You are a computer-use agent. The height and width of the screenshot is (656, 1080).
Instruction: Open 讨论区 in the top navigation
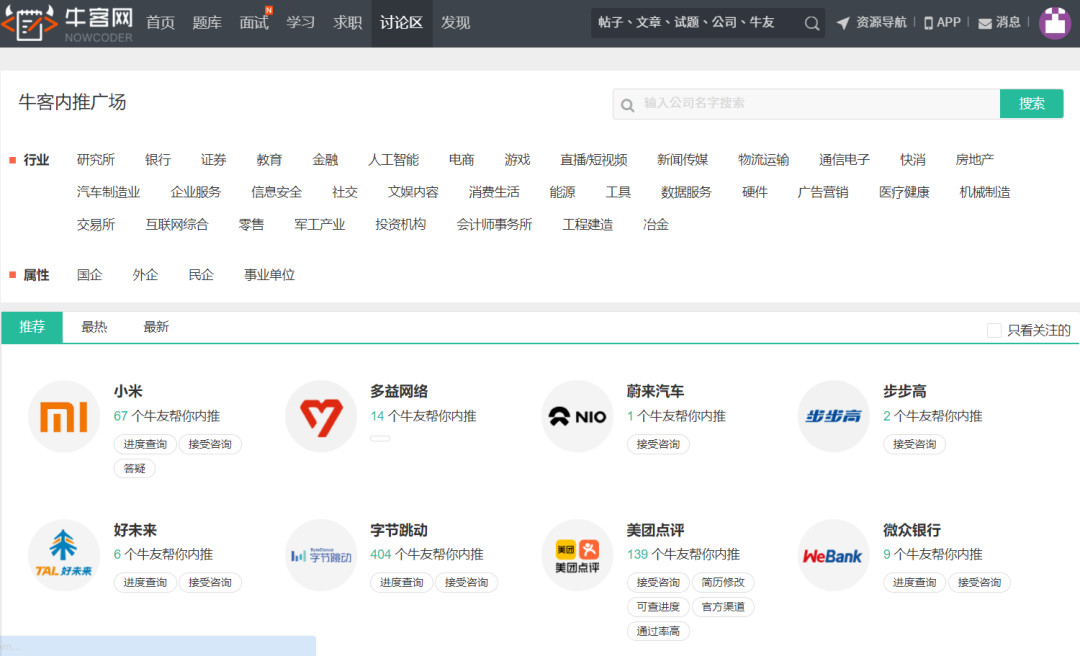(402, 23)
